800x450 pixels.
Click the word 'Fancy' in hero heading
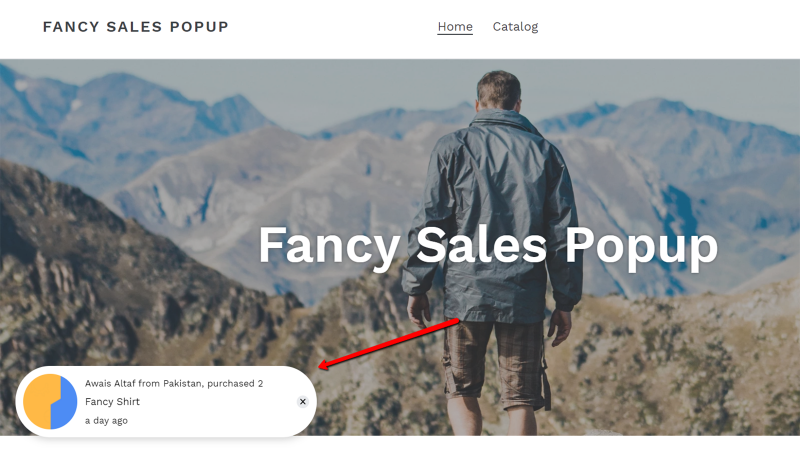[329, 246]
